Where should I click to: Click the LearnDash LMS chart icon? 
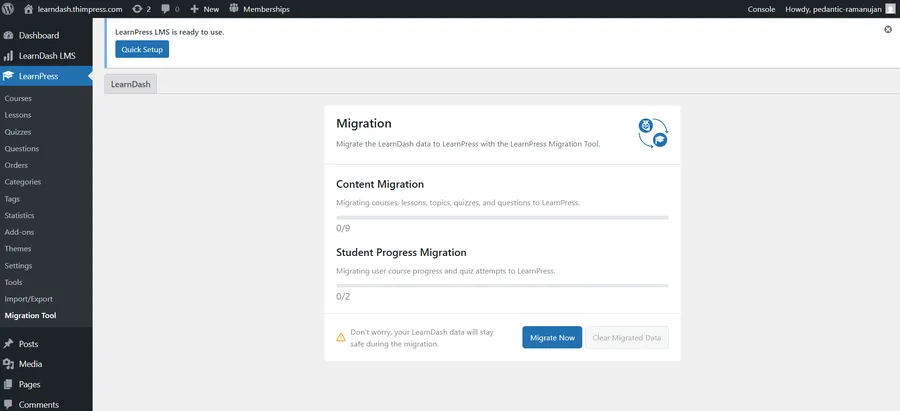pyautogui.click(x=8, y=56)
